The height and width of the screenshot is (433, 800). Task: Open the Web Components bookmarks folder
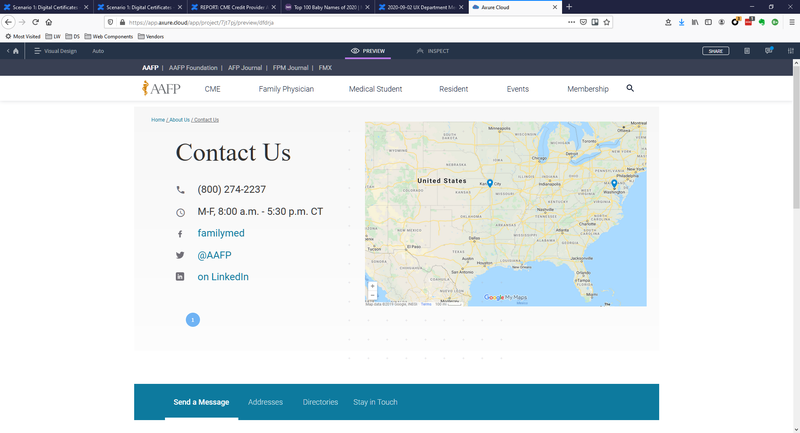[x=108, y=36]
